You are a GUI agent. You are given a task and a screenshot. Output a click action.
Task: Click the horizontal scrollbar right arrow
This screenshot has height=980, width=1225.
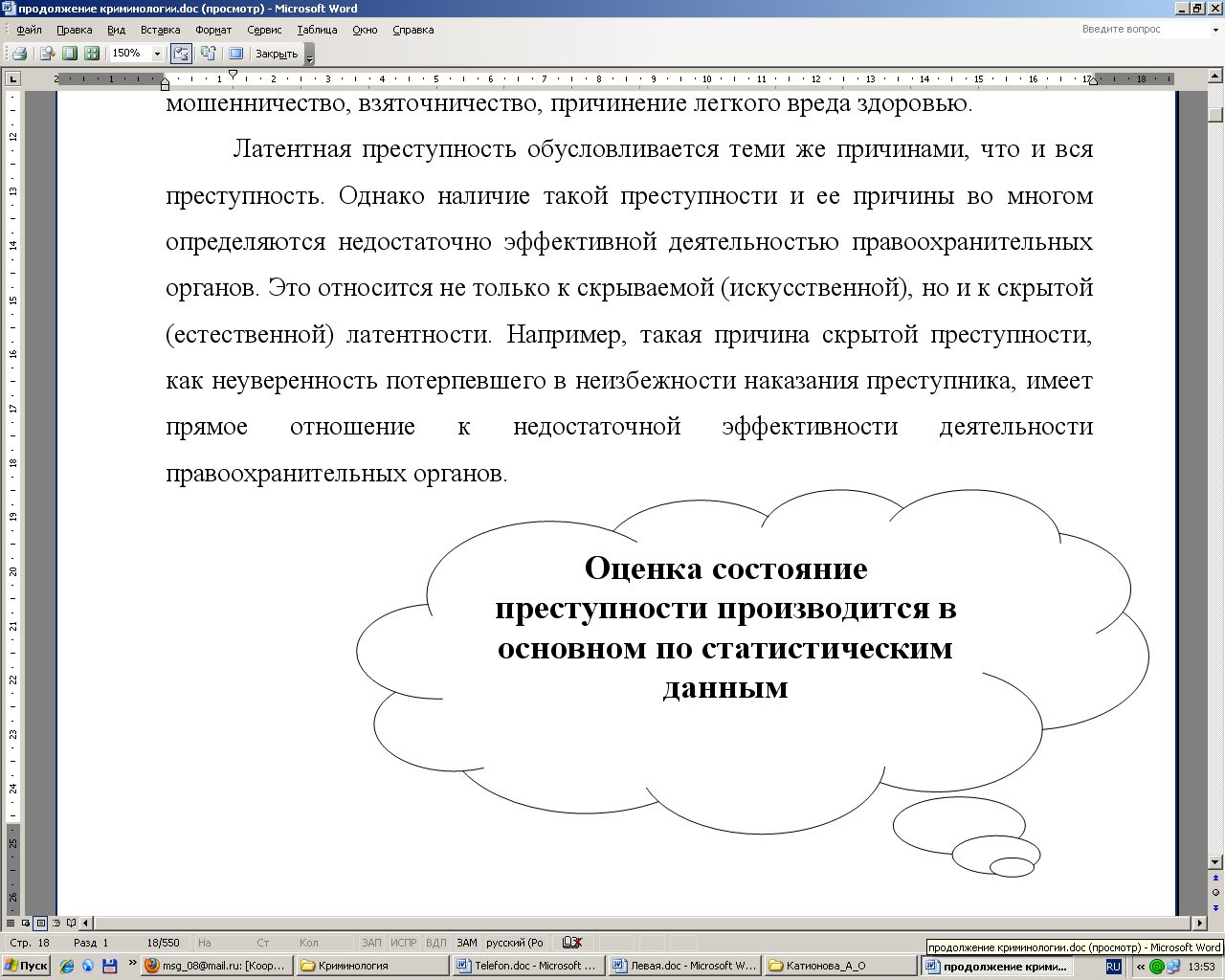tap(1200, 924)
